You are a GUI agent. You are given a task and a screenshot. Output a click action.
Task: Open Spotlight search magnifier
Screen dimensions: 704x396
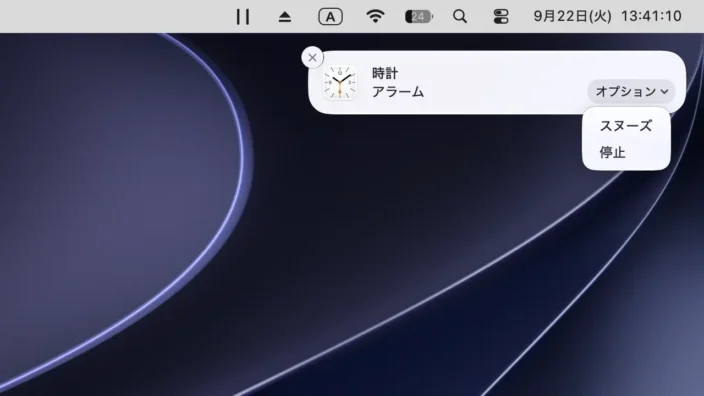[x=460, y=17]
